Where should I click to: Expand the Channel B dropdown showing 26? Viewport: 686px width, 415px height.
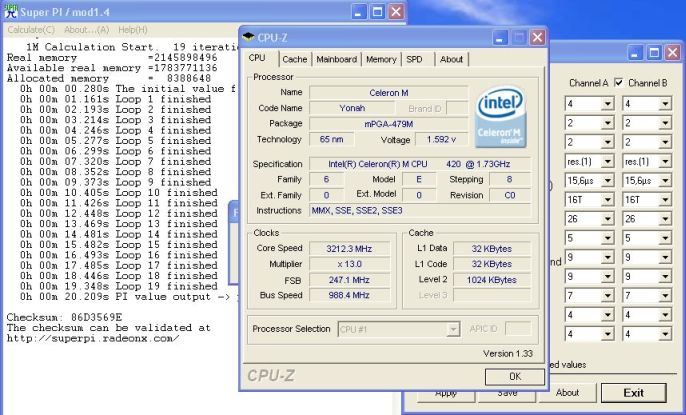665,219
